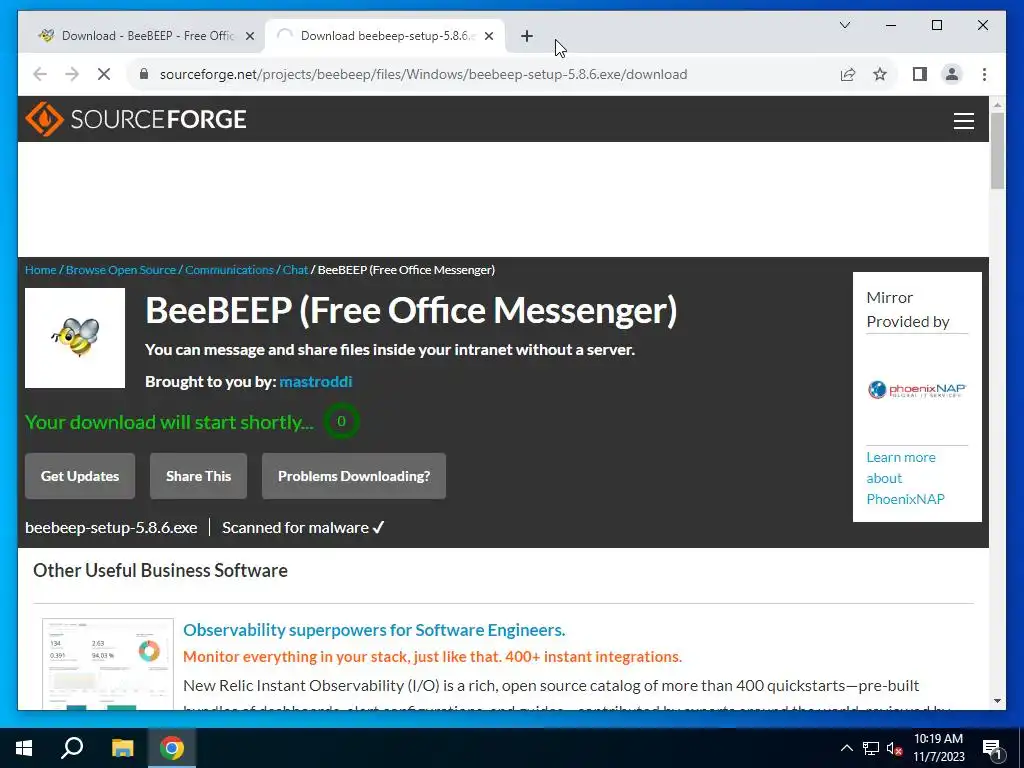1024x768 pixels.
Task: Close the Download - BeeBEEP tab
Action: pyautogui.click(x=249, y=37)
